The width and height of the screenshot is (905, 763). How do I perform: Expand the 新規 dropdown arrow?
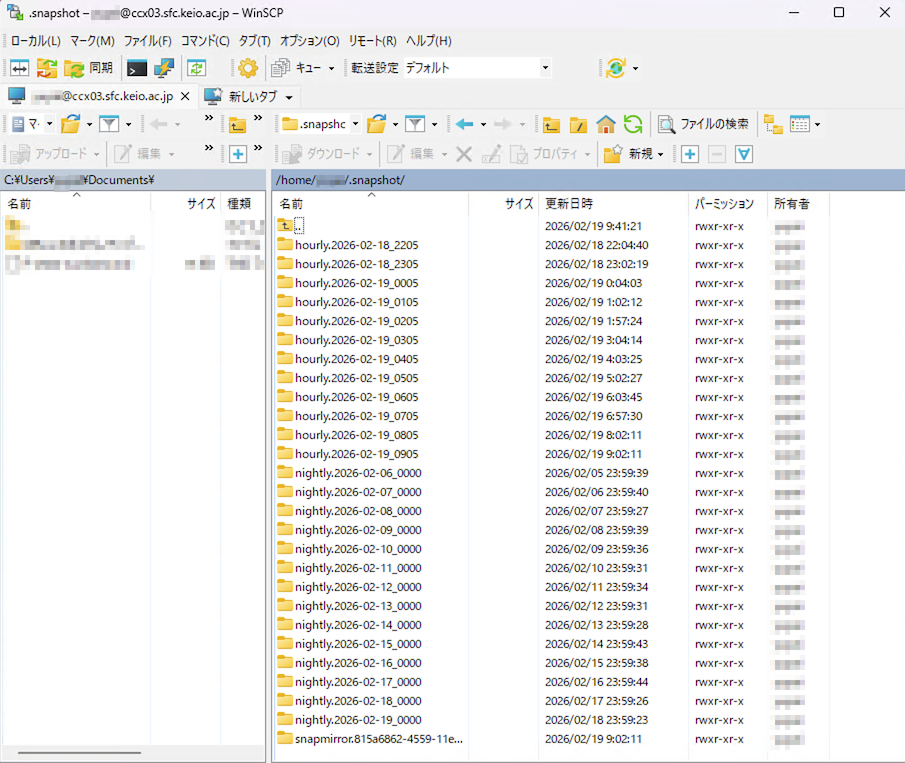click(x=660, y=154)
